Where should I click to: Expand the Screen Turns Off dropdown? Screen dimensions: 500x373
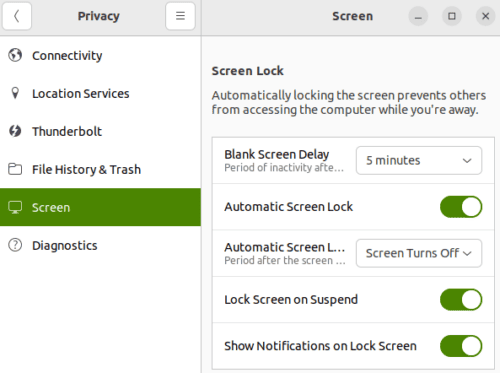[x=419, y=253]
